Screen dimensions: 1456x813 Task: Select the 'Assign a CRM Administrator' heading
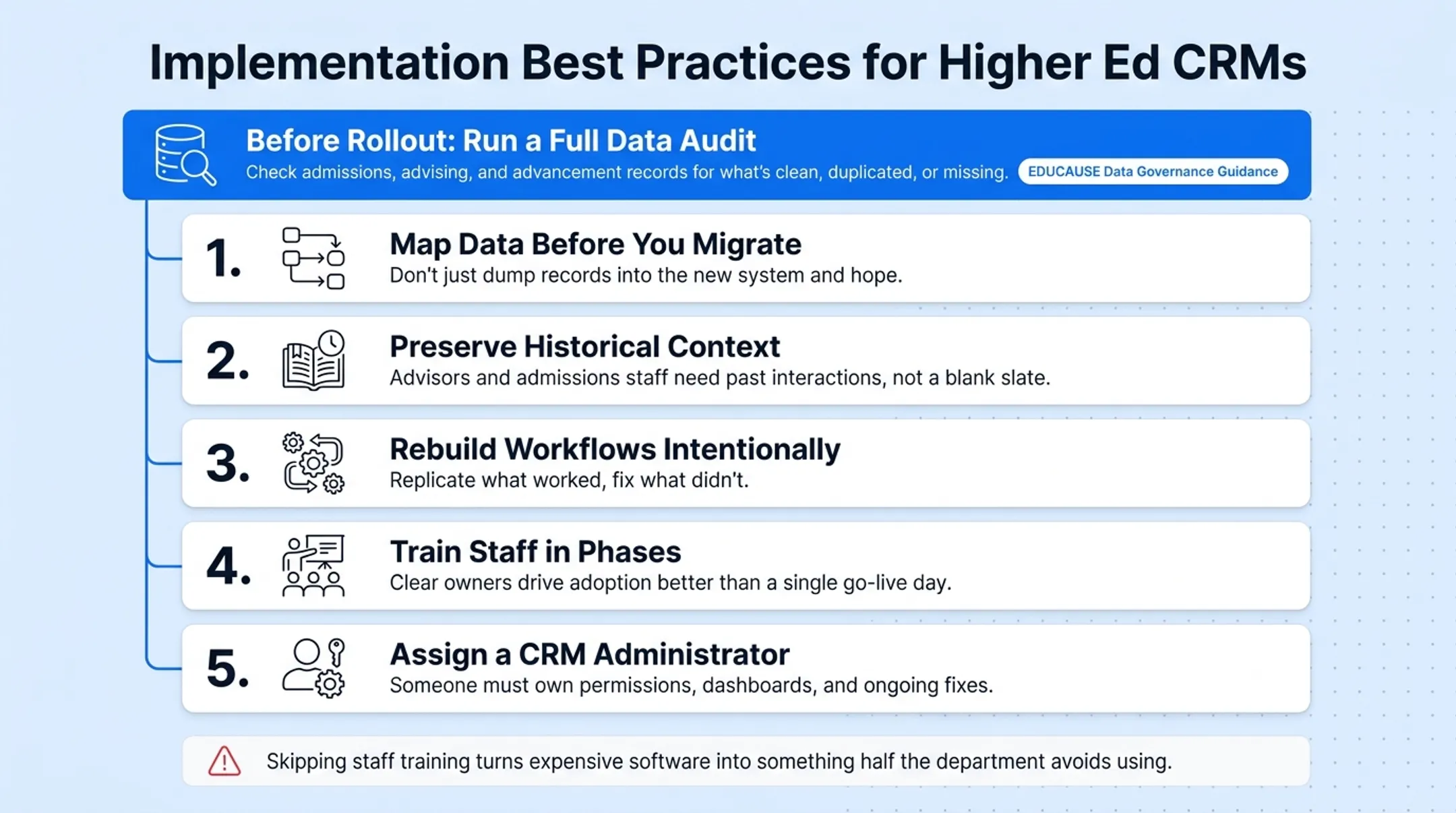(590, 654)
